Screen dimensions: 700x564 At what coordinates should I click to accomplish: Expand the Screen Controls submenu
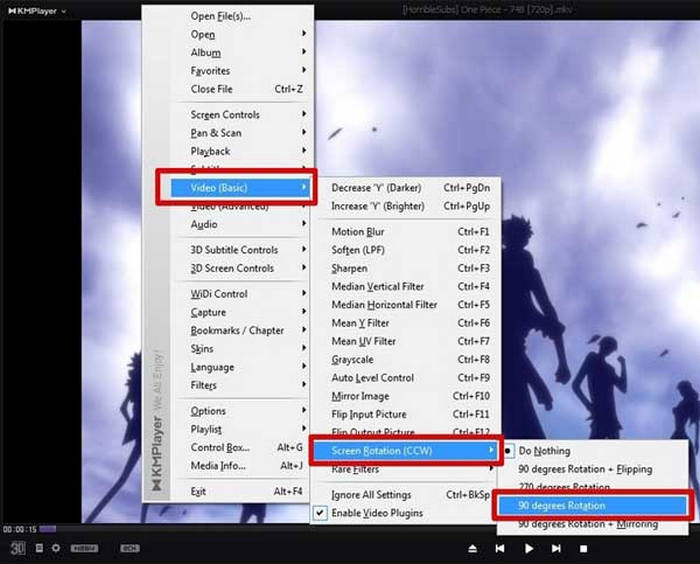(241, 115)
